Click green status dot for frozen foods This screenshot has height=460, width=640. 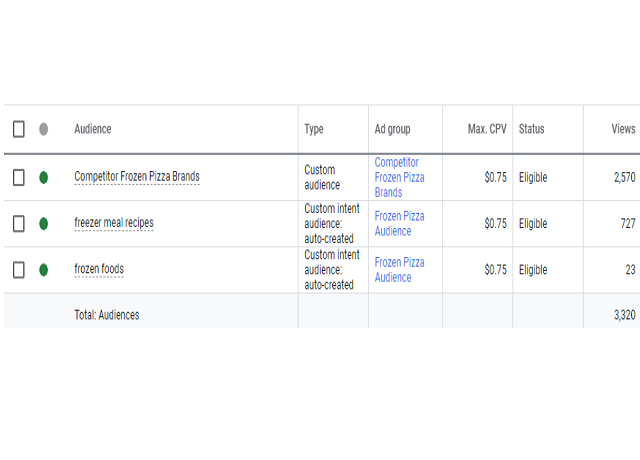(x=43, y=270)
